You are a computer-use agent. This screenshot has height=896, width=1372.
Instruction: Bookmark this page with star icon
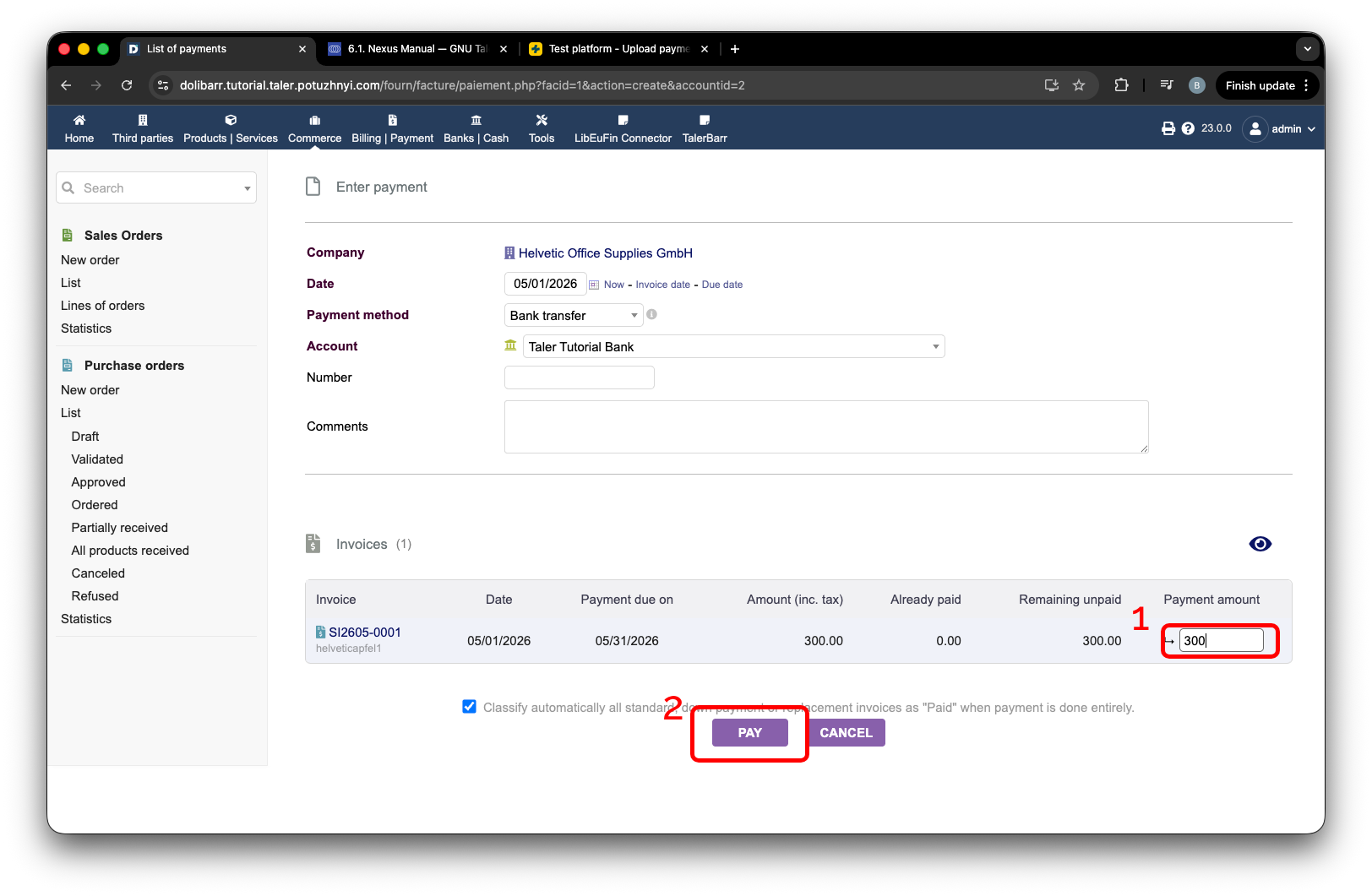pos(1079,85)
